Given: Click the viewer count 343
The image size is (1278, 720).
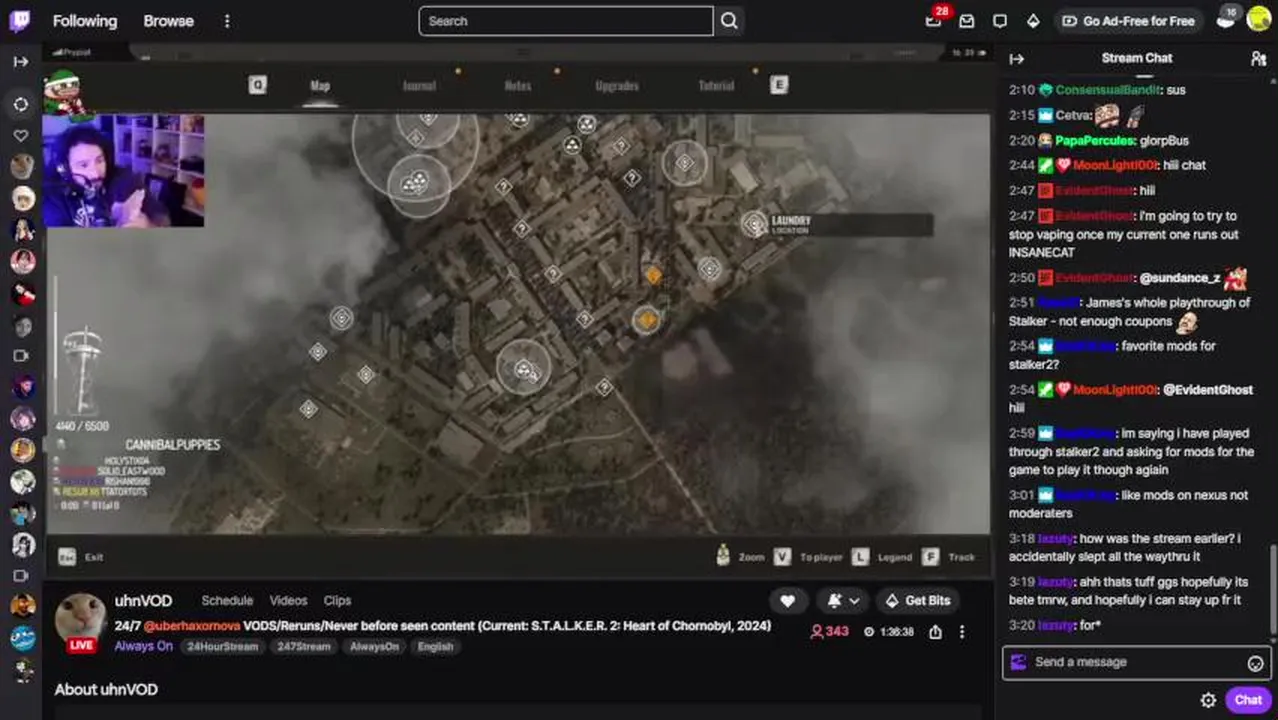Looking at the screenshot, I should (830, 632).
